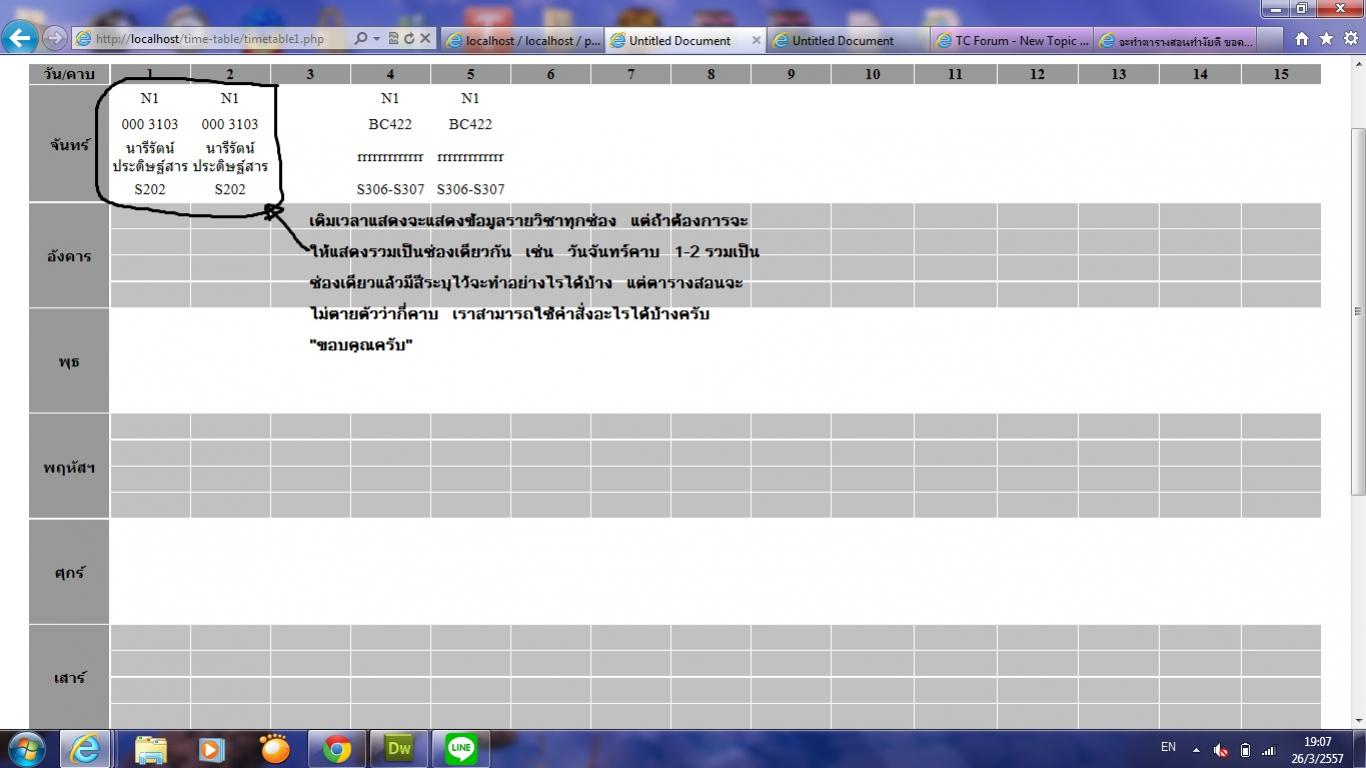Click the network signal tray icon
This screenshot has width=1366, height=768.
pyautogui.click(x=1269, y=750)
